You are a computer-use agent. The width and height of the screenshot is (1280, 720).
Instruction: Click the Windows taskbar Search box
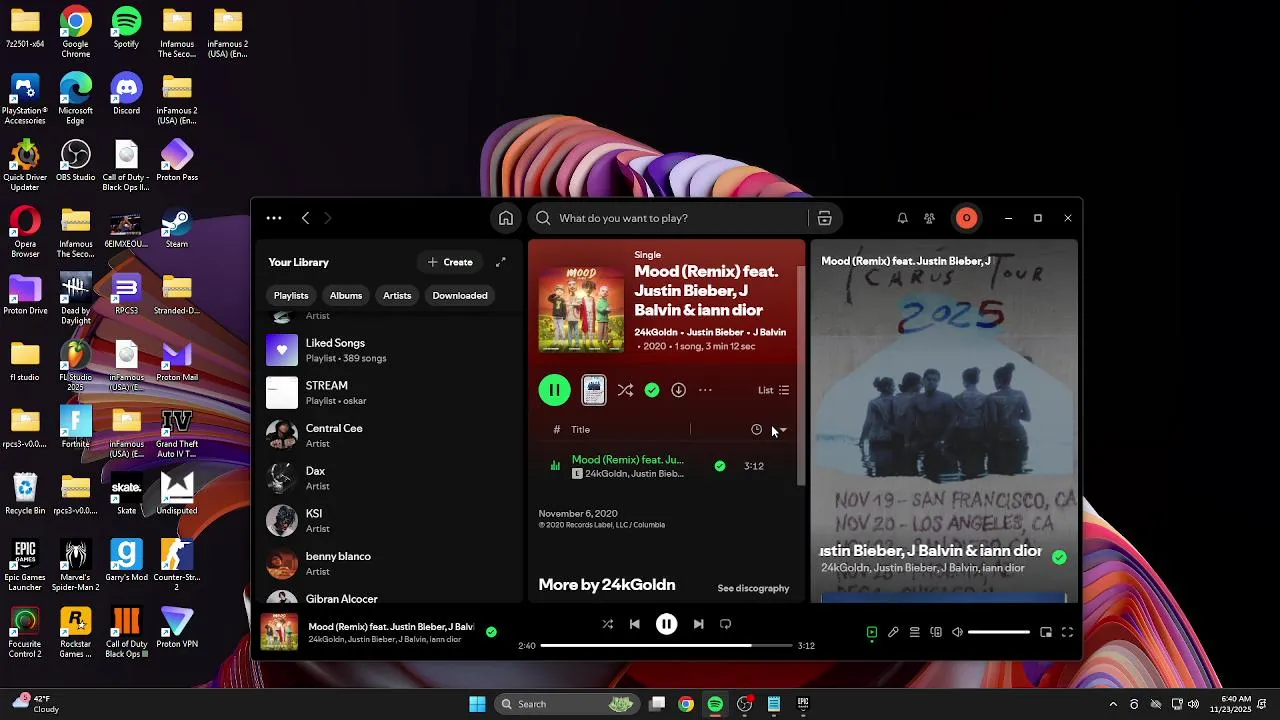point(567,704)
